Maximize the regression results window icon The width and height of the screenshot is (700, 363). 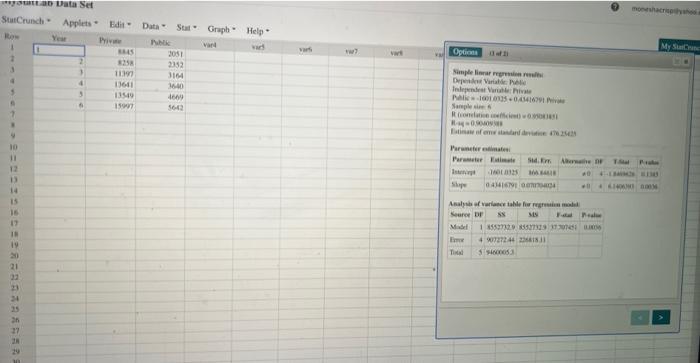click(x=677, y=61)
